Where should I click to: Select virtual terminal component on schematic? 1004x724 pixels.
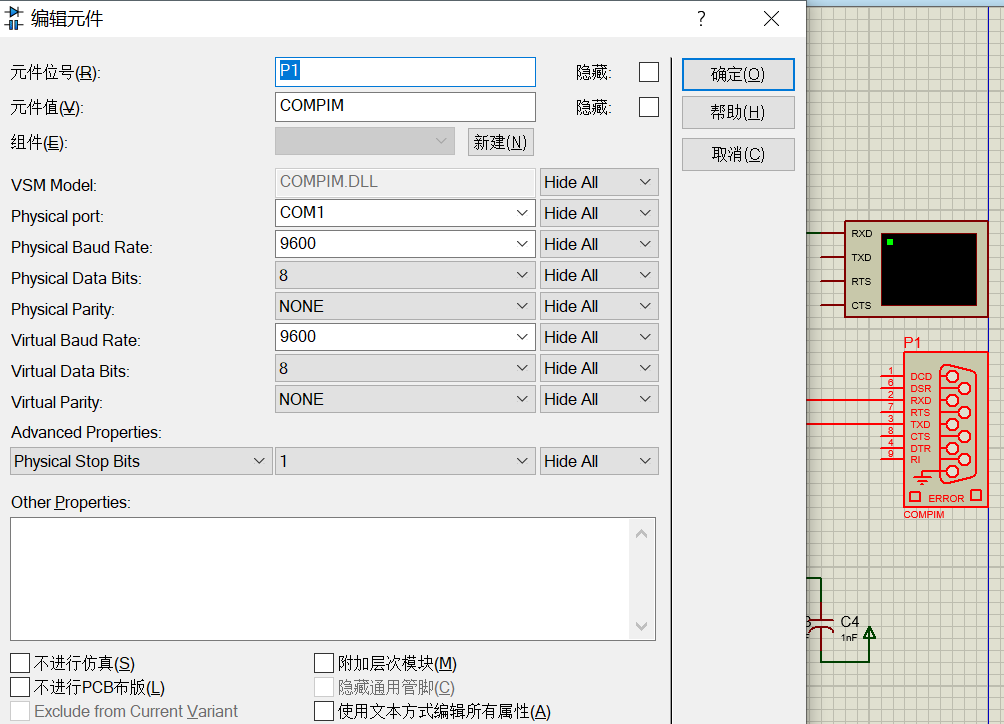[x=916, y=269]
